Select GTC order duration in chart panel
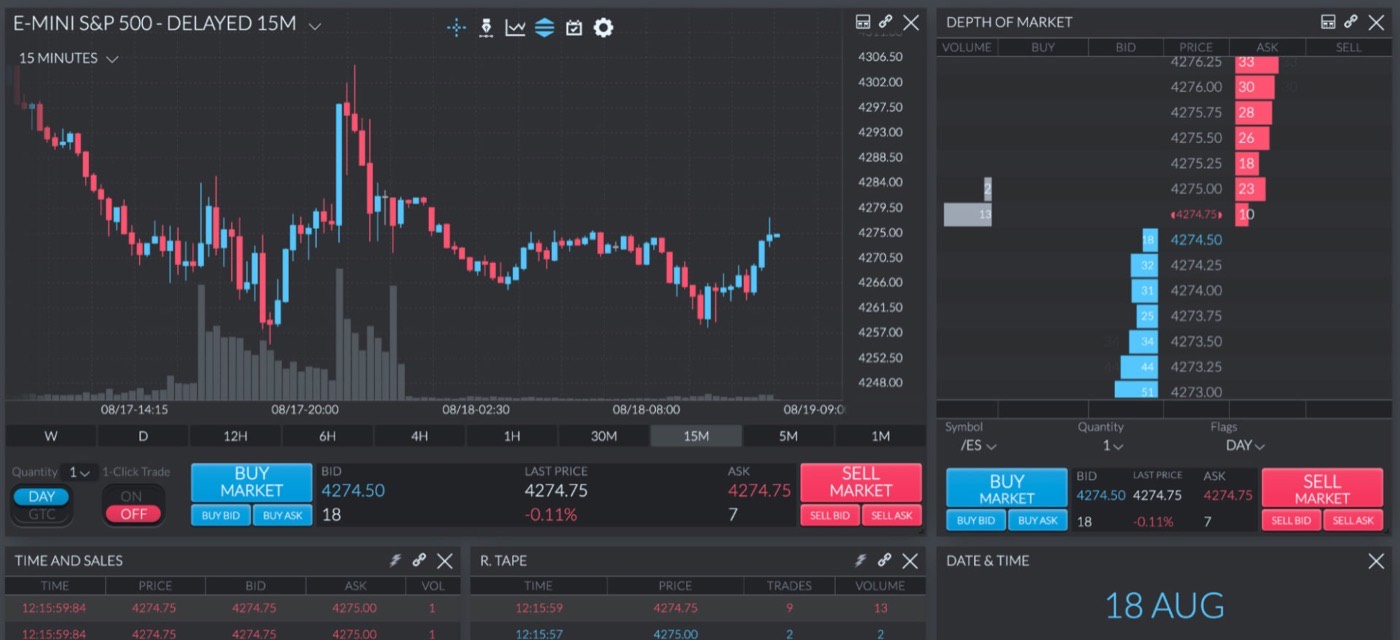Viewport: 1400px width, 640px height. [42, 514]
